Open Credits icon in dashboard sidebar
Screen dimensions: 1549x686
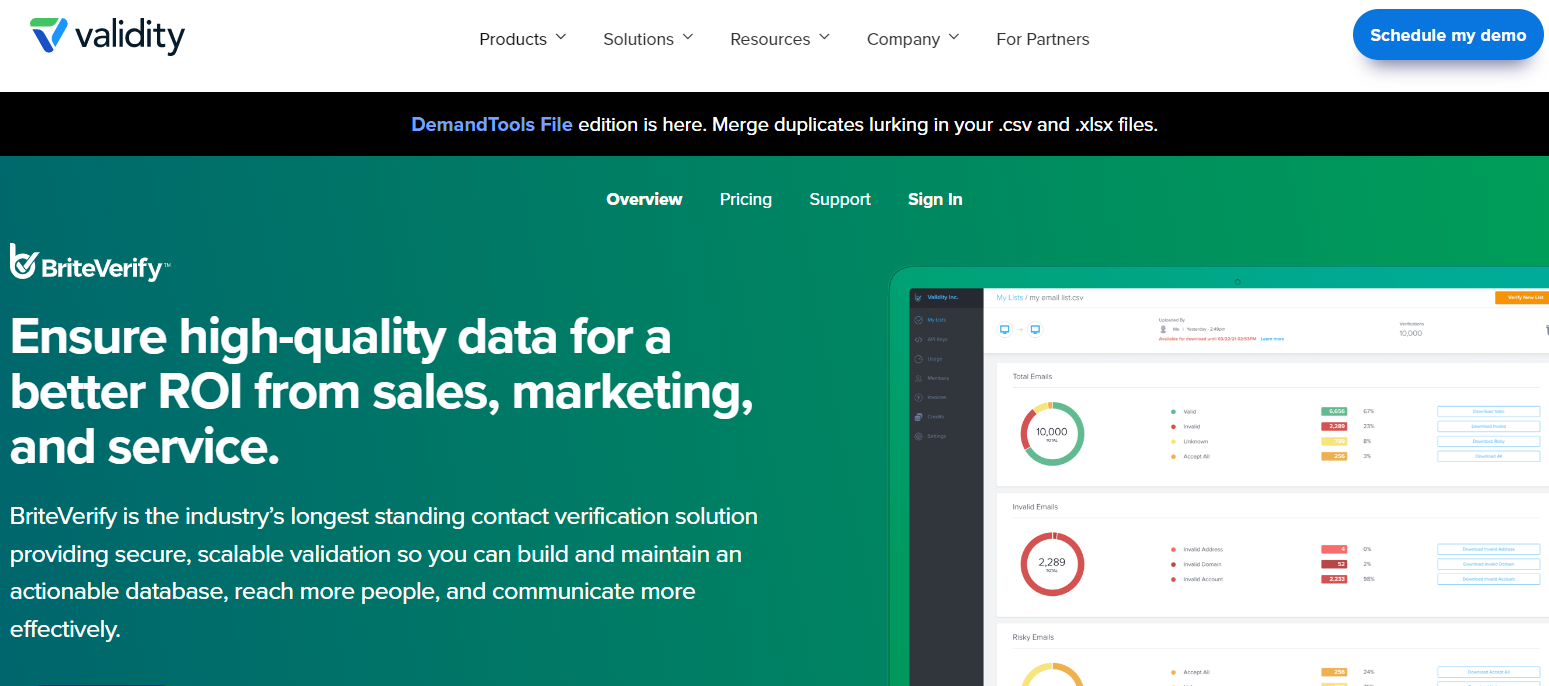coord(918,416)
